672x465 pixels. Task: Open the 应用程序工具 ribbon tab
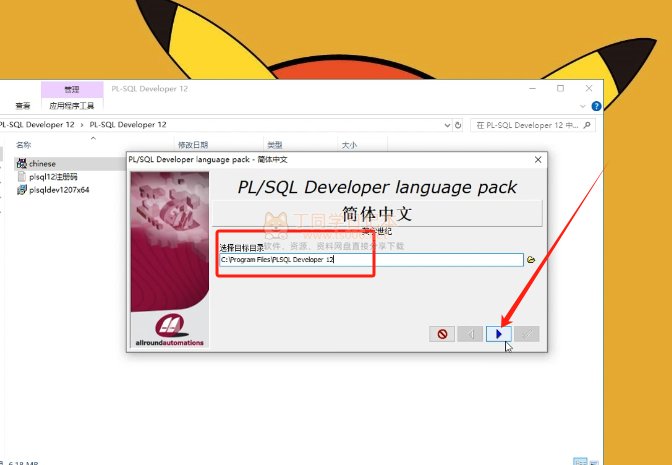tap(72, 105)
